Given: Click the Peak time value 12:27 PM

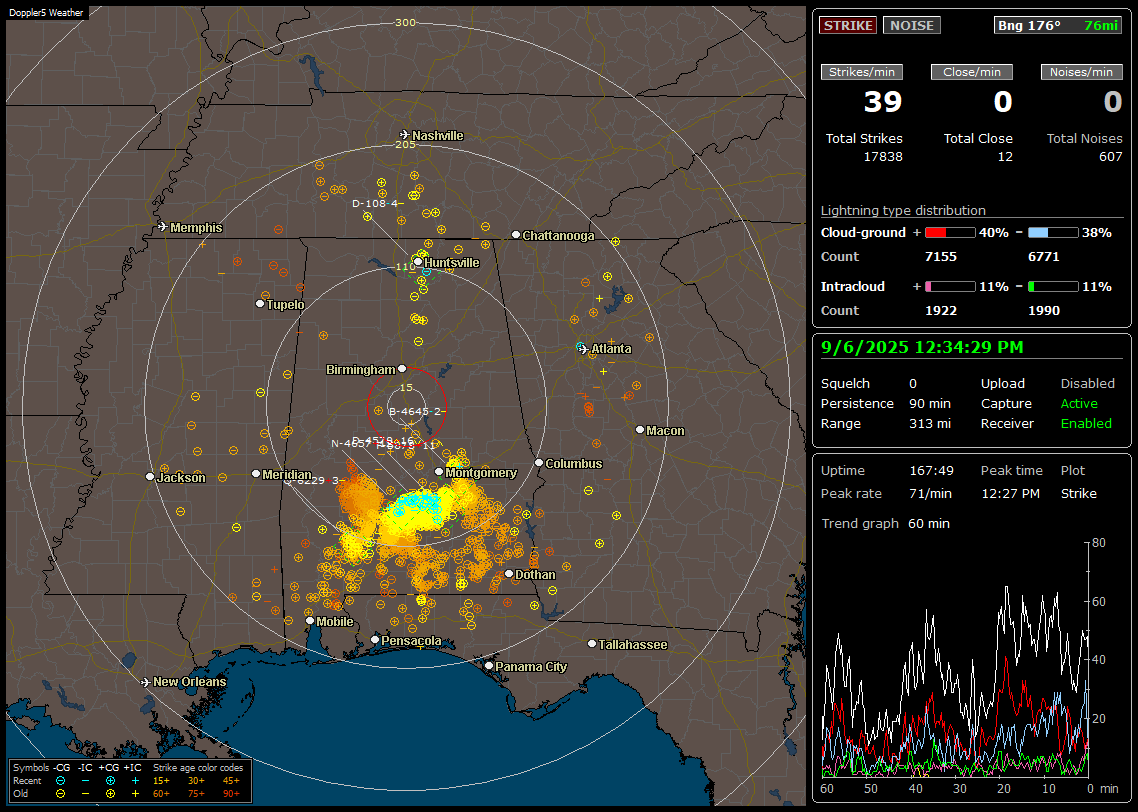Looking at the screenshot, I should click(x=1010, y=493).
